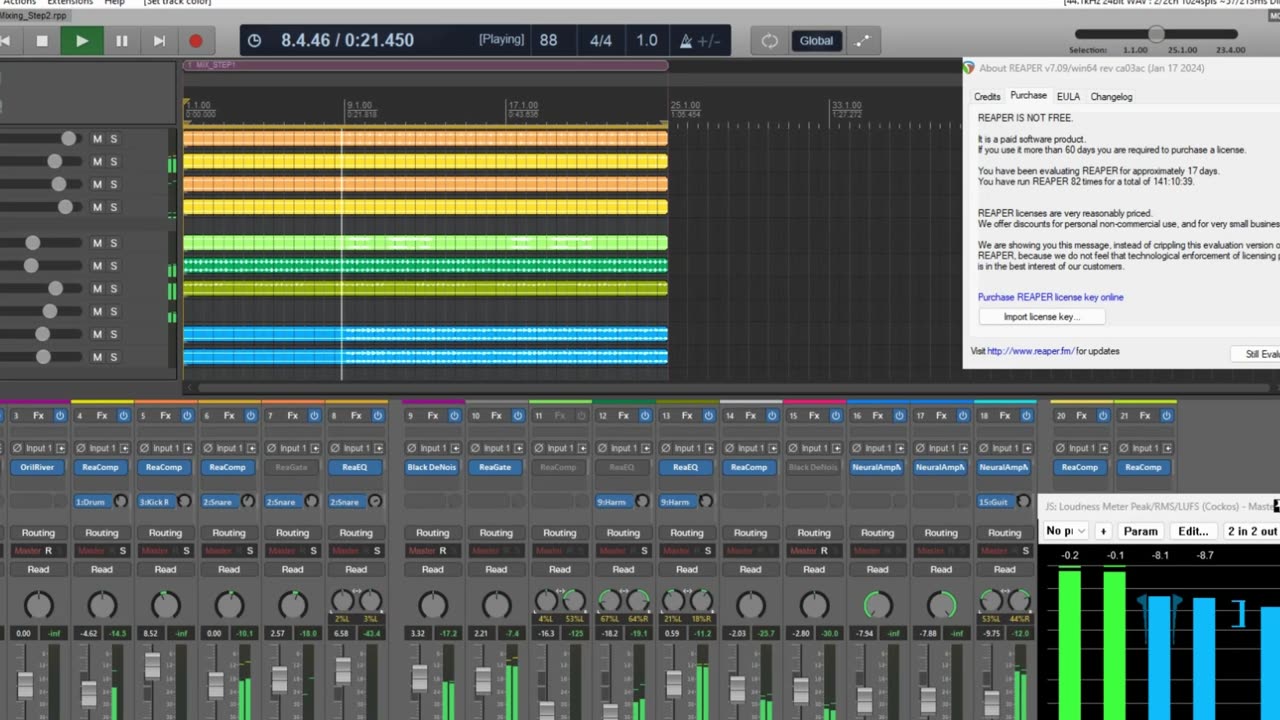1280x720 pixels.
Task: Stop playback in the transport bar
Action: (42, 41)
